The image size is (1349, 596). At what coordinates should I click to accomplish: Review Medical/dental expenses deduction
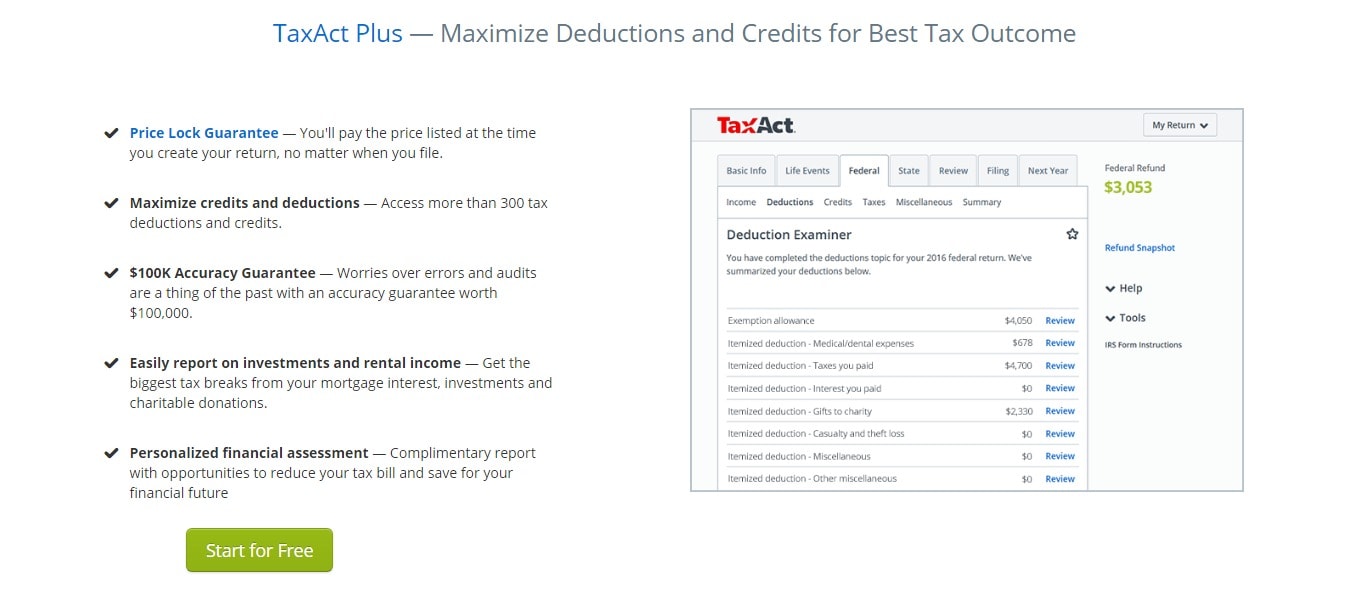point(1060,343)
